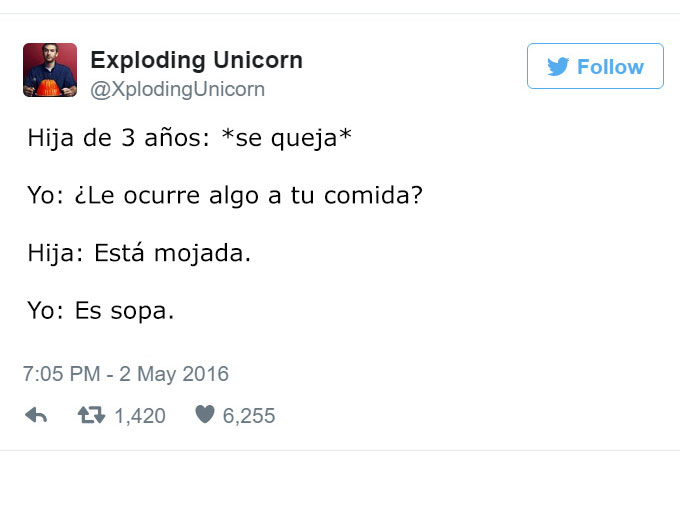Follow Exploding Unicorn account

[x=595, y=66]
